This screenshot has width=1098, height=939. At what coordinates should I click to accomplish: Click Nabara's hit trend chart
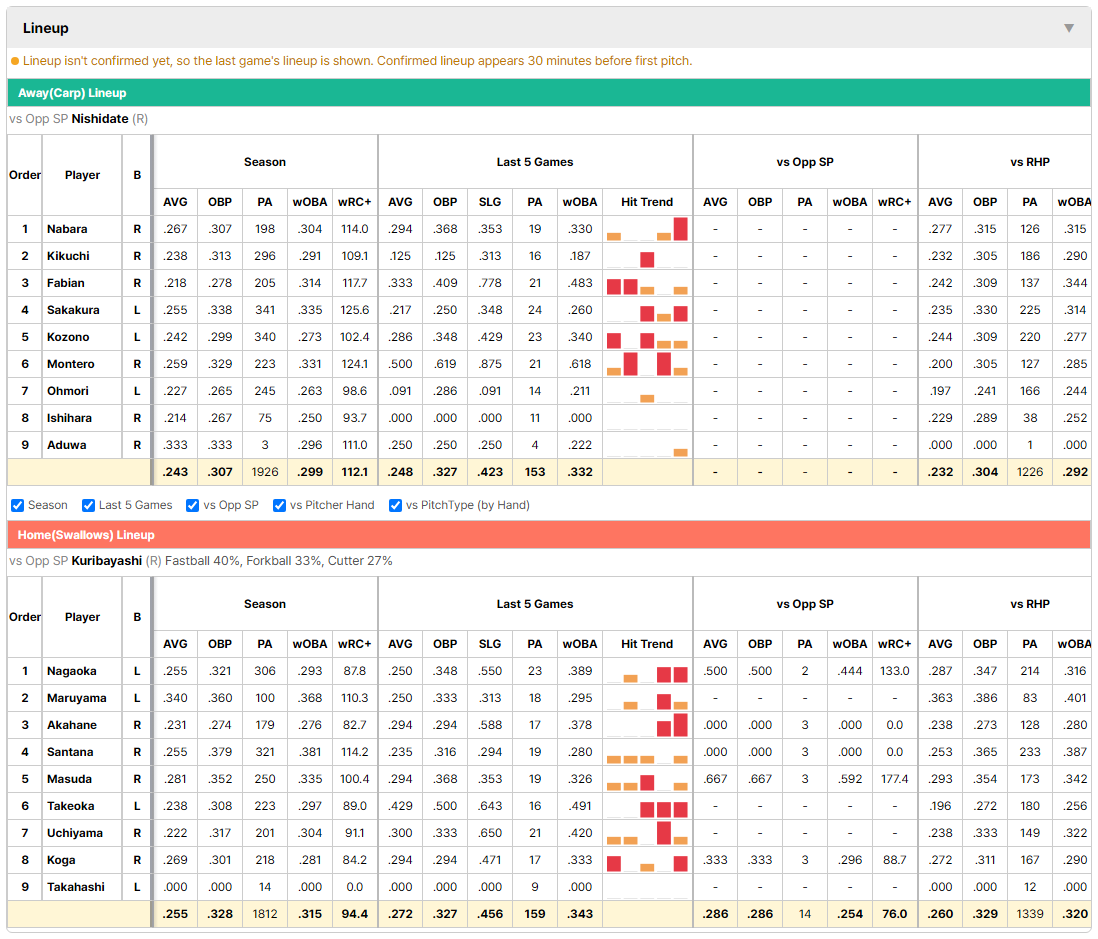point(647,229)
